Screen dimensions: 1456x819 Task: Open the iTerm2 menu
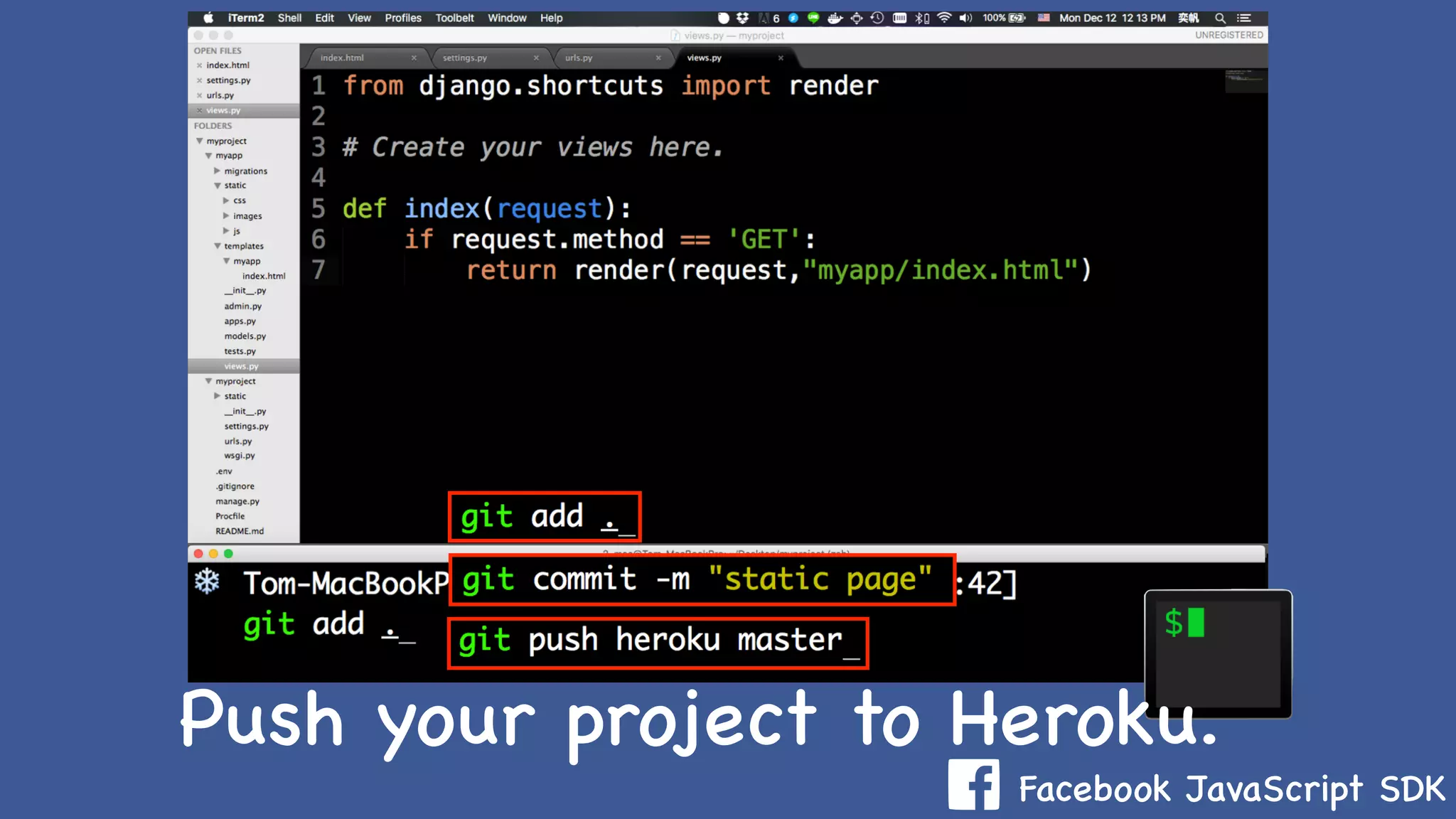[x=246, y=18]
